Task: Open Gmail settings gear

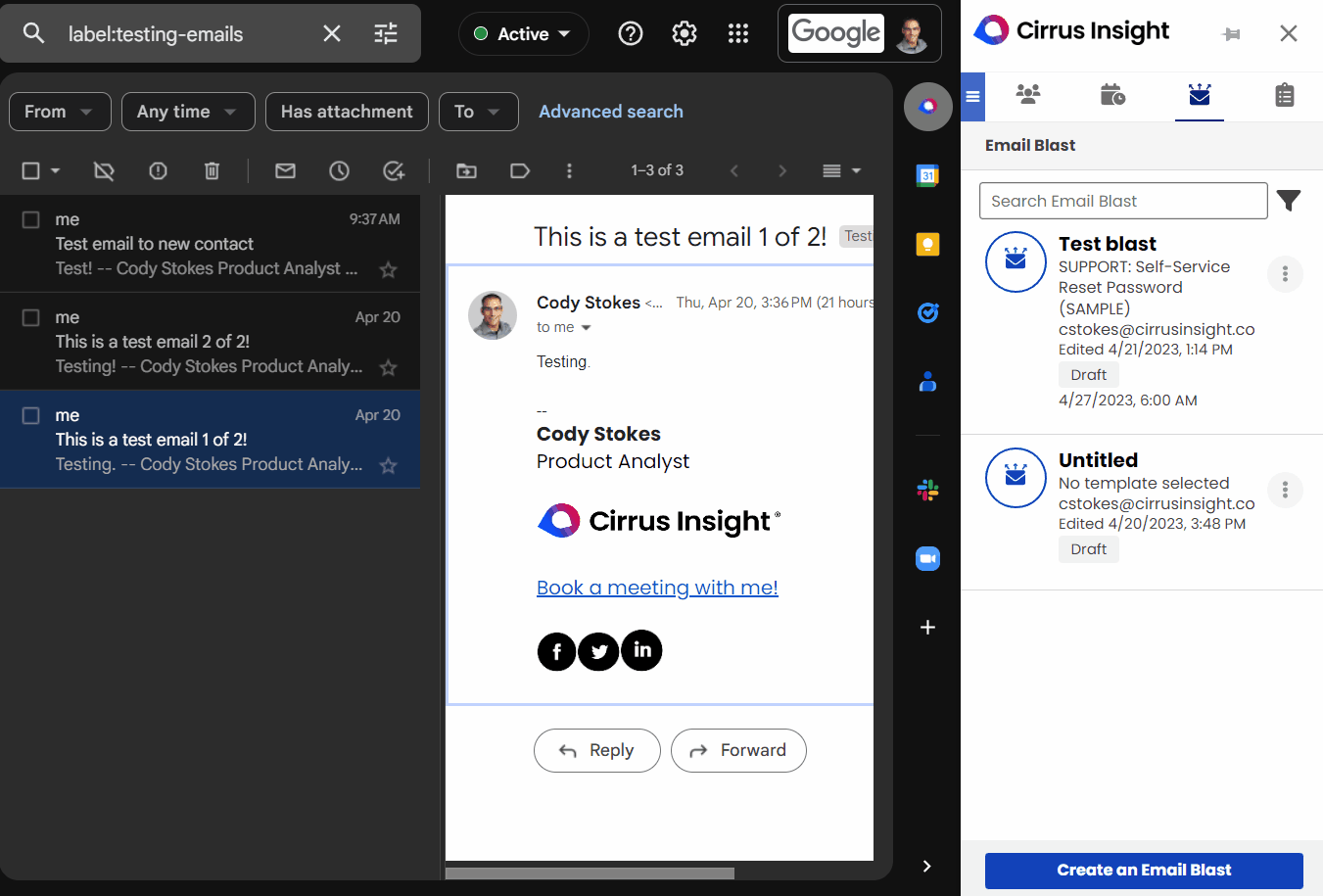Action: tap(685, 33)
